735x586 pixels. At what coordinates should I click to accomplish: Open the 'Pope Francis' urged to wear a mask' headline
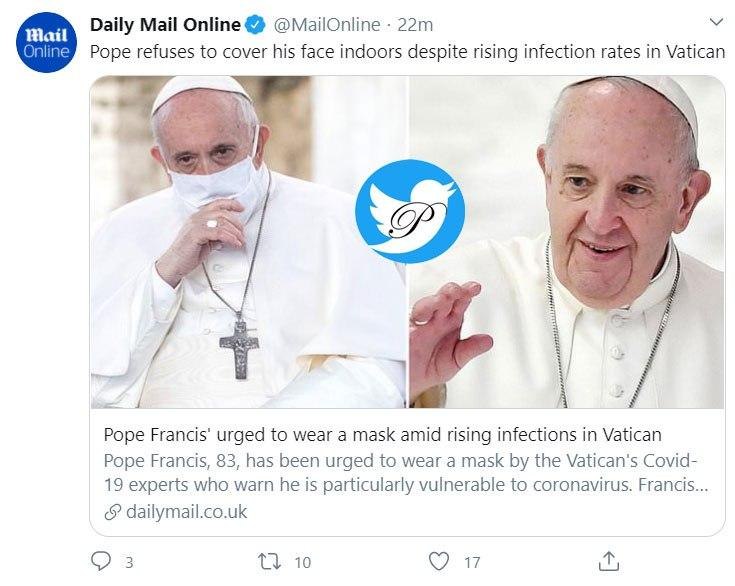tap(383, 435)
